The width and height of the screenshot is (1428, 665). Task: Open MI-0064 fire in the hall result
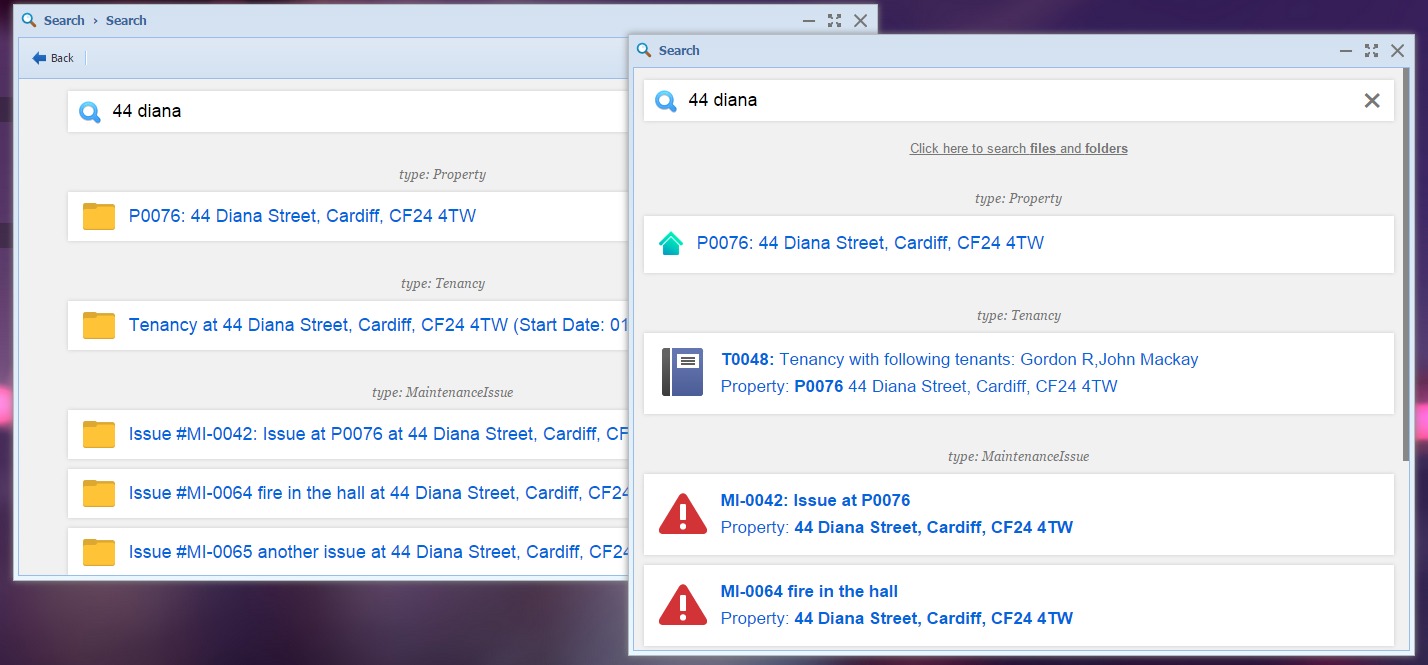click(809, 591)
